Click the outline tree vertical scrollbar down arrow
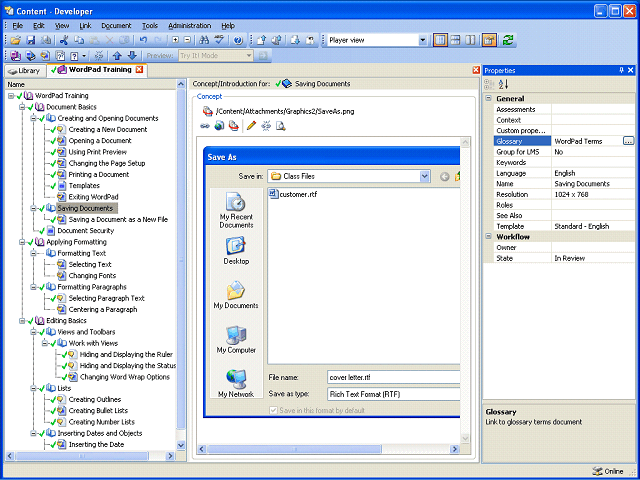 [181, 445]
